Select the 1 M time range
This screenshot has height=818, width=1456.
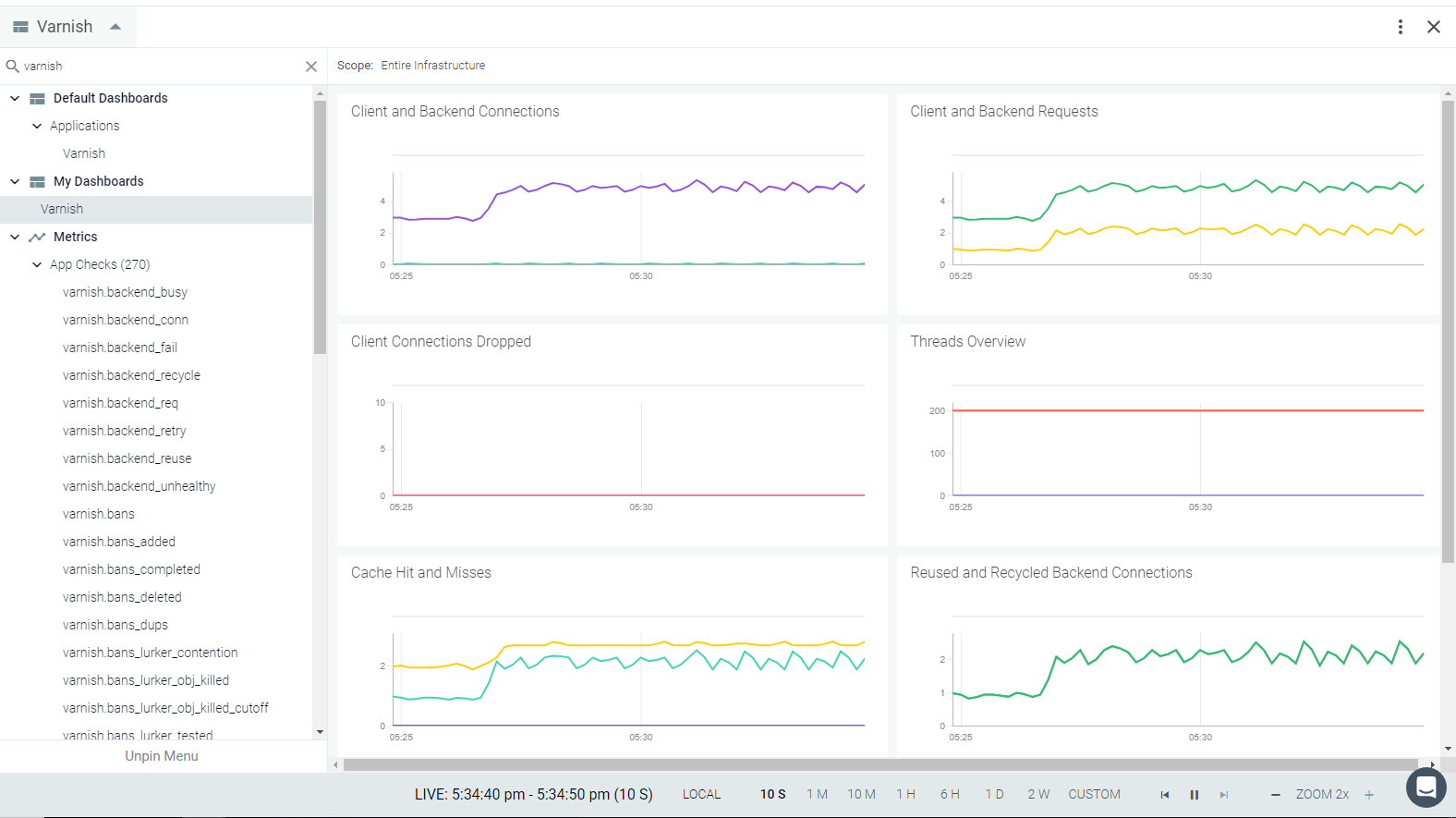[817, 795]
